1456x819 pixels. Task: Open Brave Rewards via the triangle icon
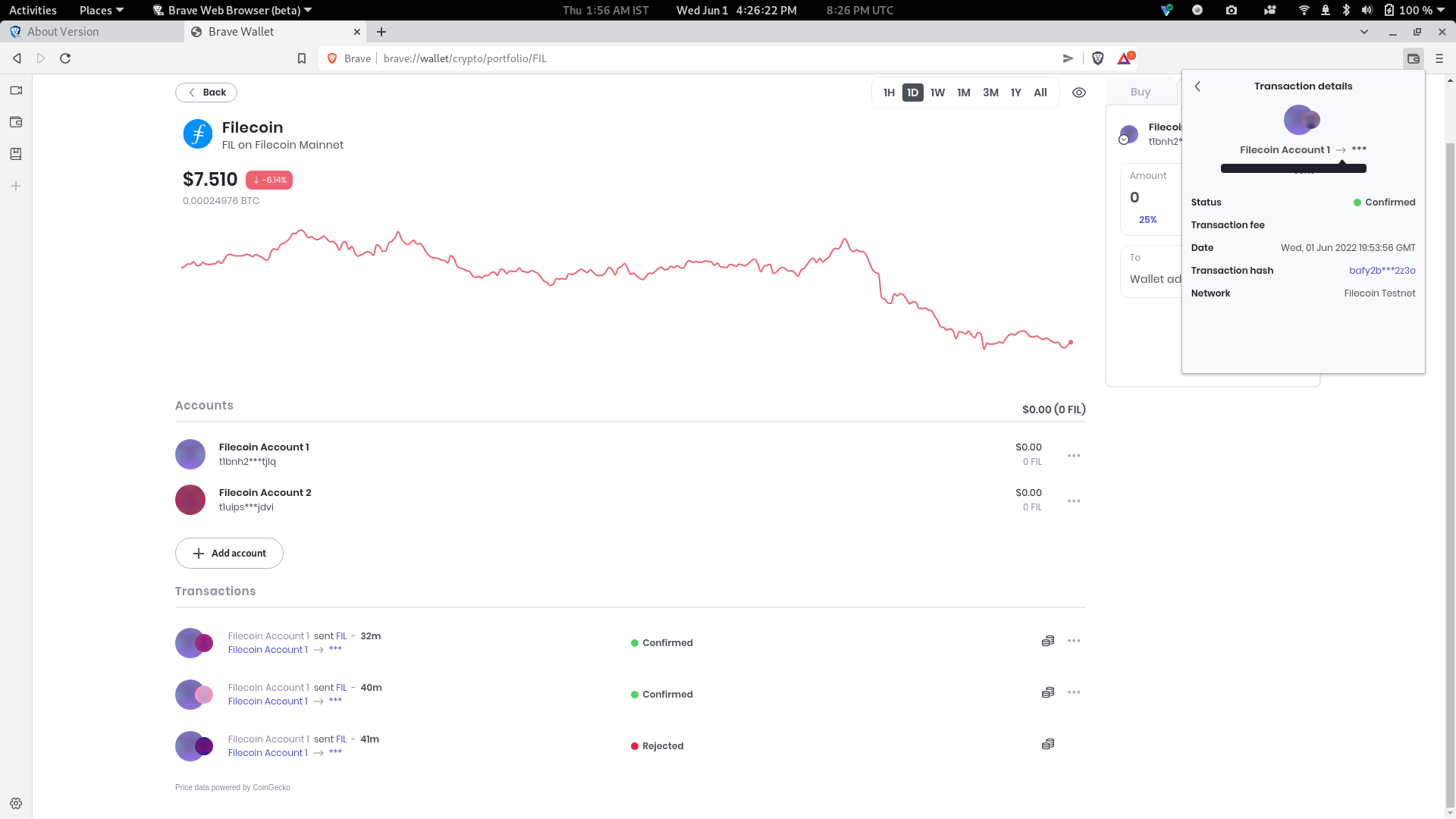pos(1125,58)
